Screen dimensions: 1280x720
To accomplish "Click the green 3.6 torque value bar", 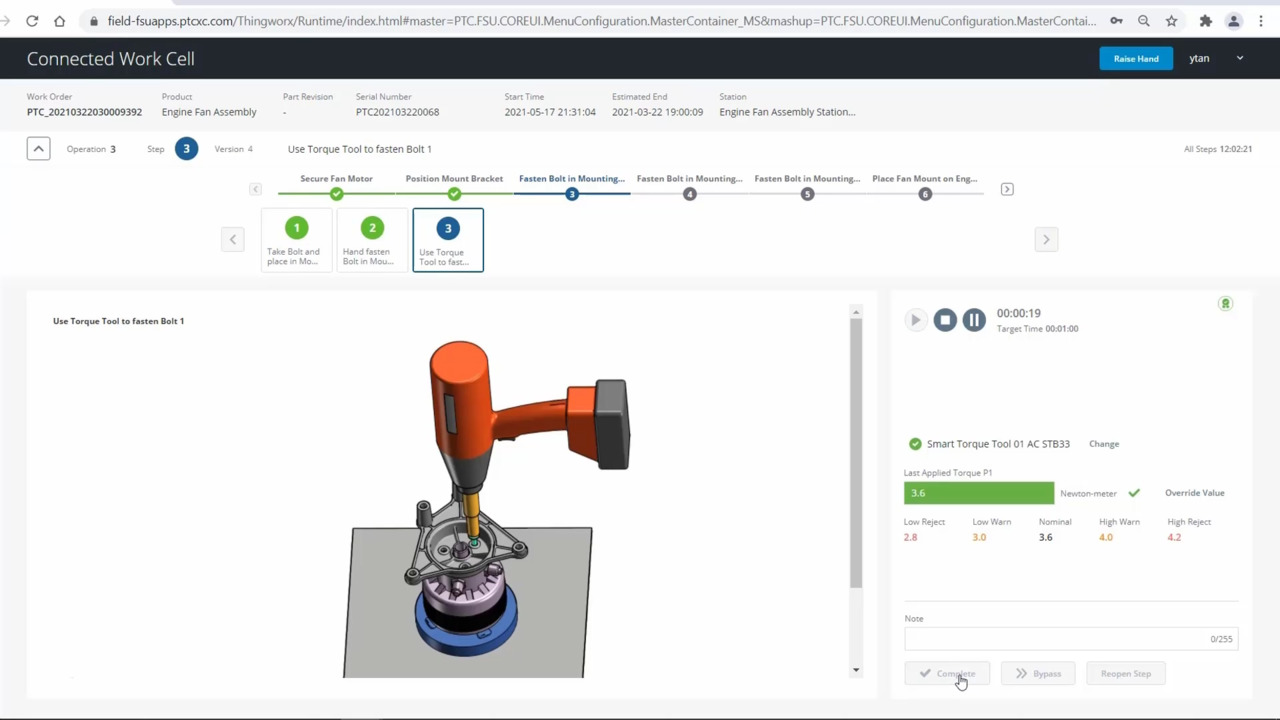I will (x=978, y=492).
